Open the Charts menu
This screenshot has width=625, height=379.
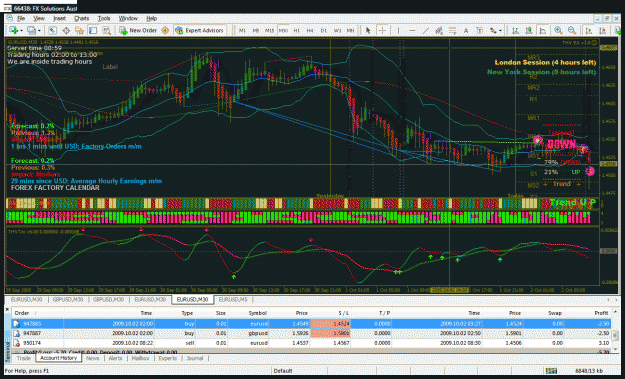coord(81,18)
